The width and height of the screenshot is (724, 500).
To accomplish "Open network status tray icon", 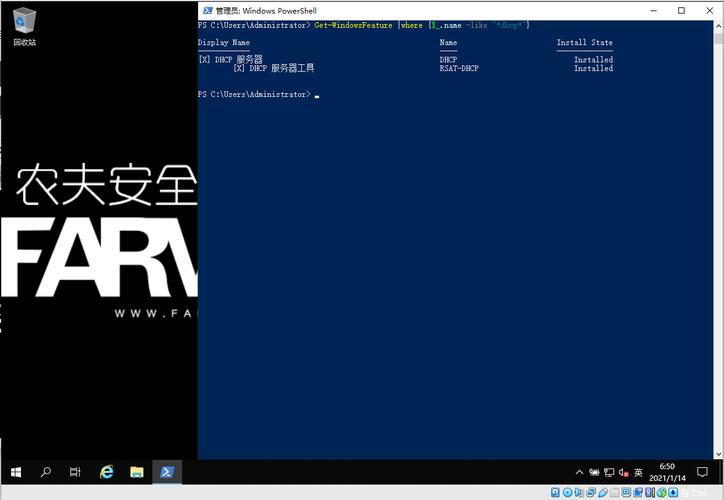I will [x=609, y=472].
